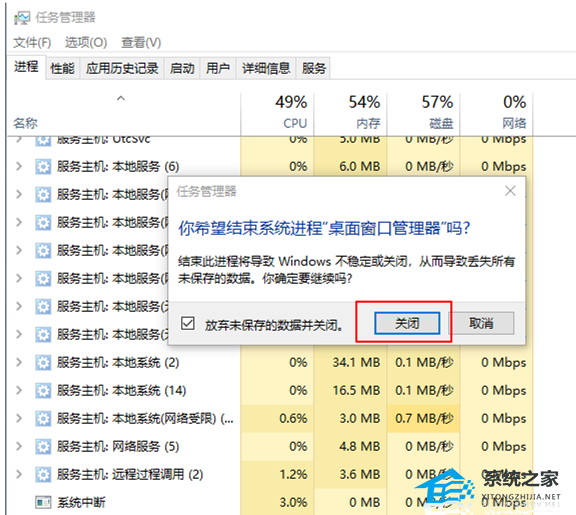This screenshot has width=576, height=515.
Task: Open the 查看(V) menu
Action: tap(141, 43)
